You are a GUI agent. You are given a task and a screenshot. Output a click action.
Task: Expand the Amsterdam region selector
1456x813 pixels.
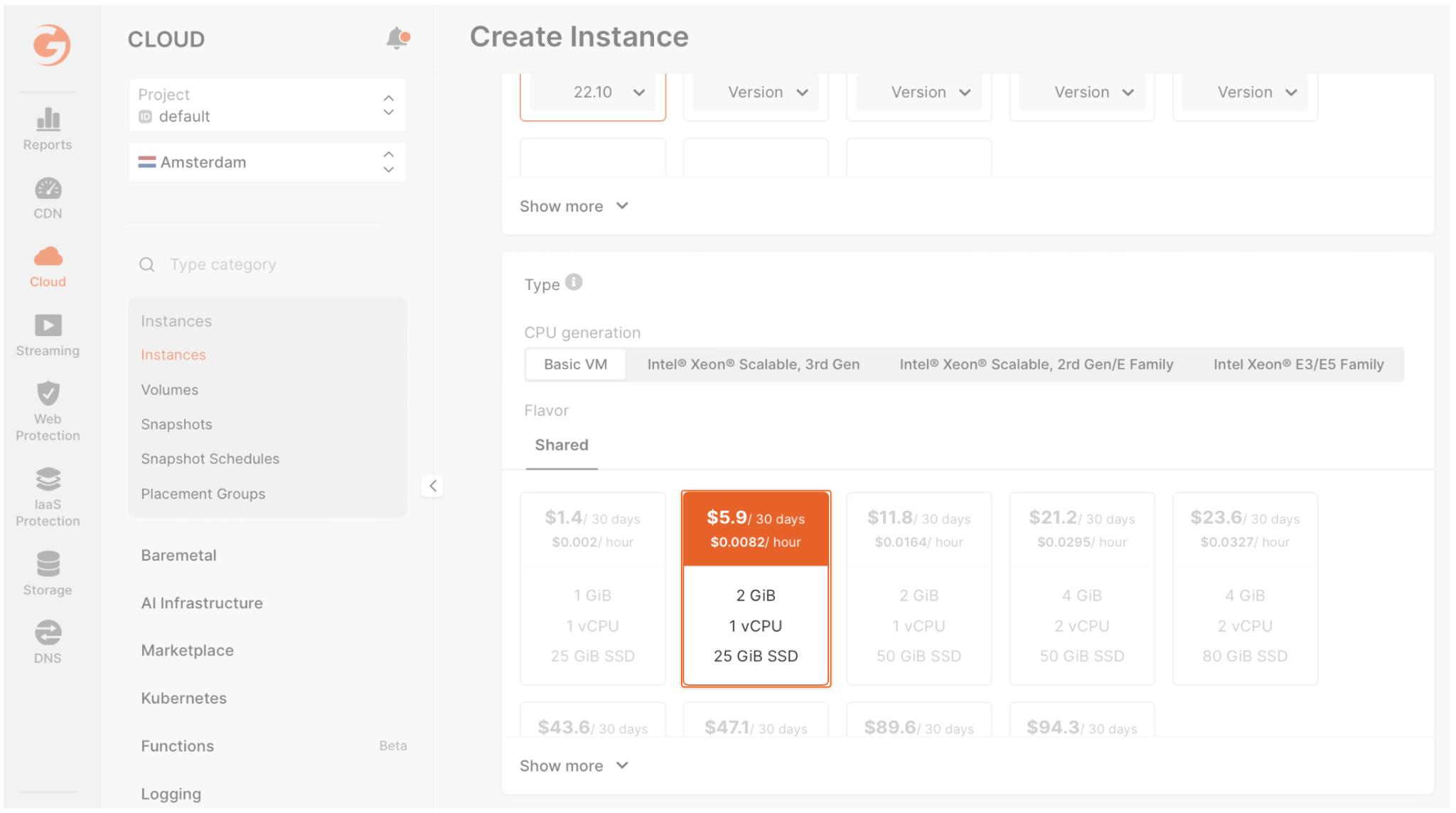click(390, 161)
